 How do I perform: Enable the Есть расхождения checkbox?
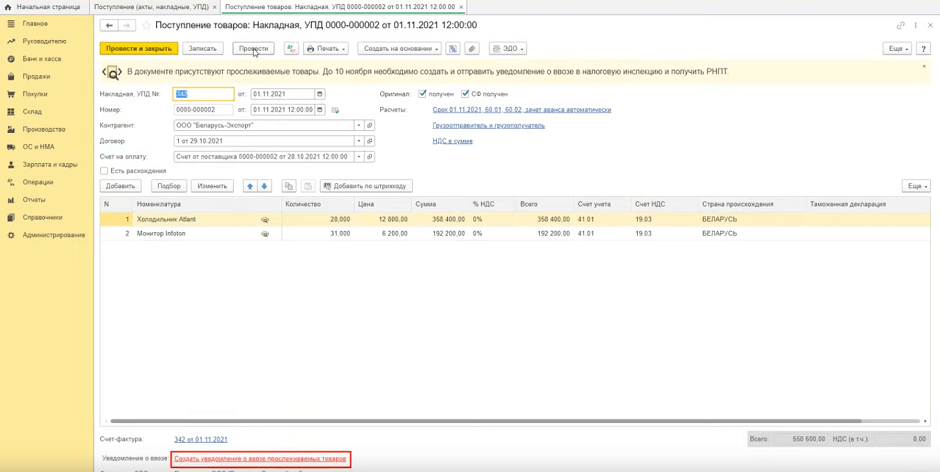[x=104, y=171]
